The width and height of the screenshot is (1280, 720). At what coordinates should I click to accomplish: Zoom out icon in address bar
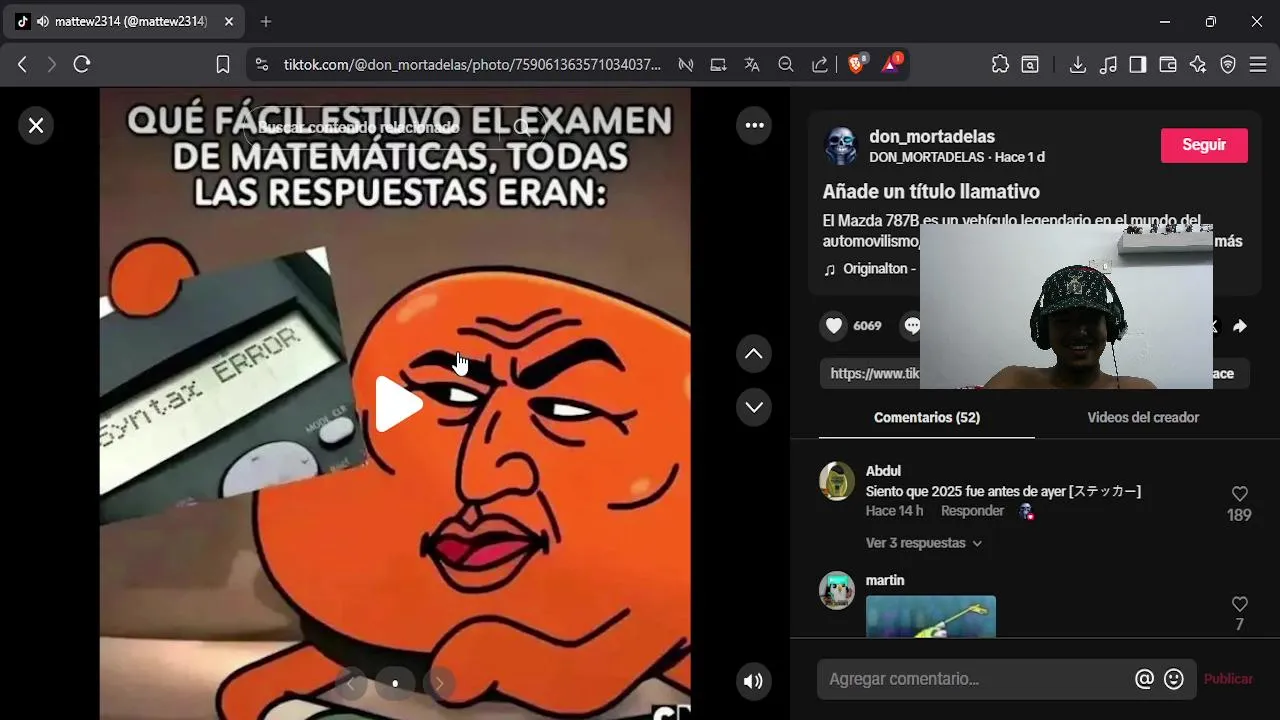pos(786,64)
